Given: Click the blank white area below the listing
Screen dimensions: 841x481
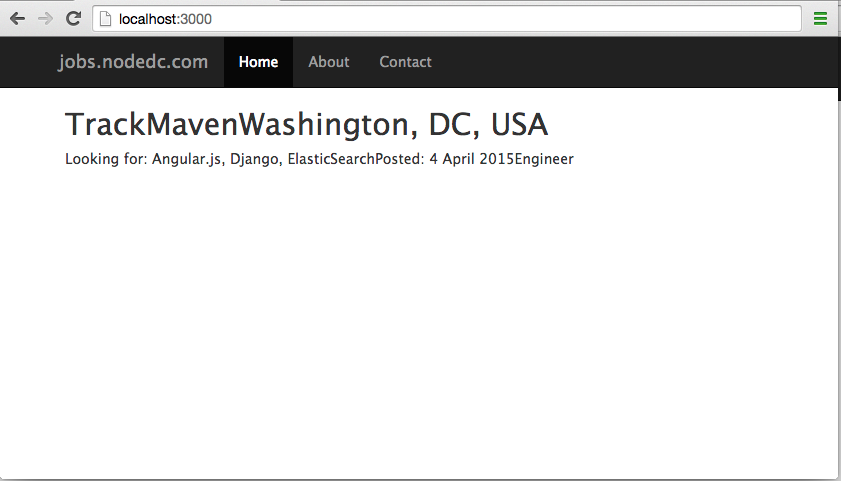Looking at the screenshot, I should click(x=418, y=322).
